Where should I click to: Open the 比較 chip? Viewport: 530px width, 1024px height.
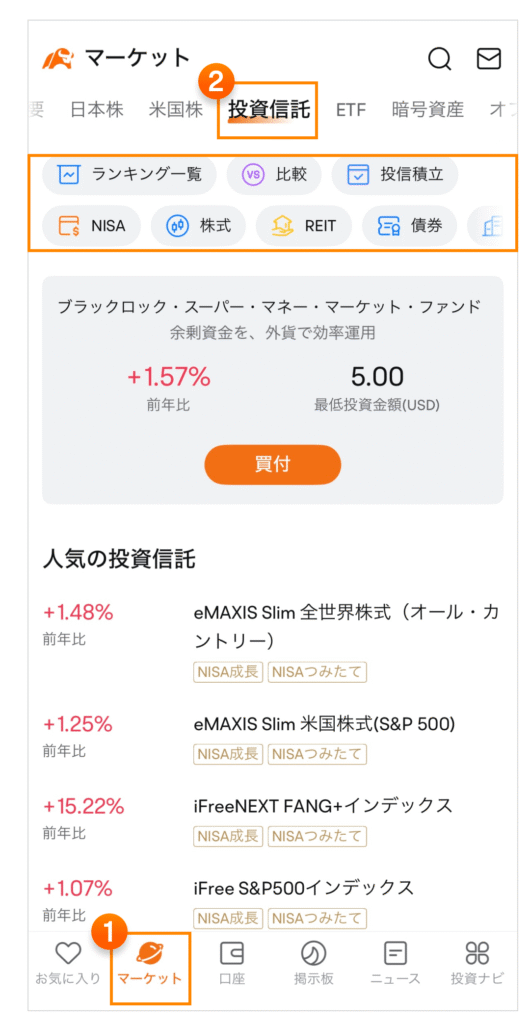[273, 174]
